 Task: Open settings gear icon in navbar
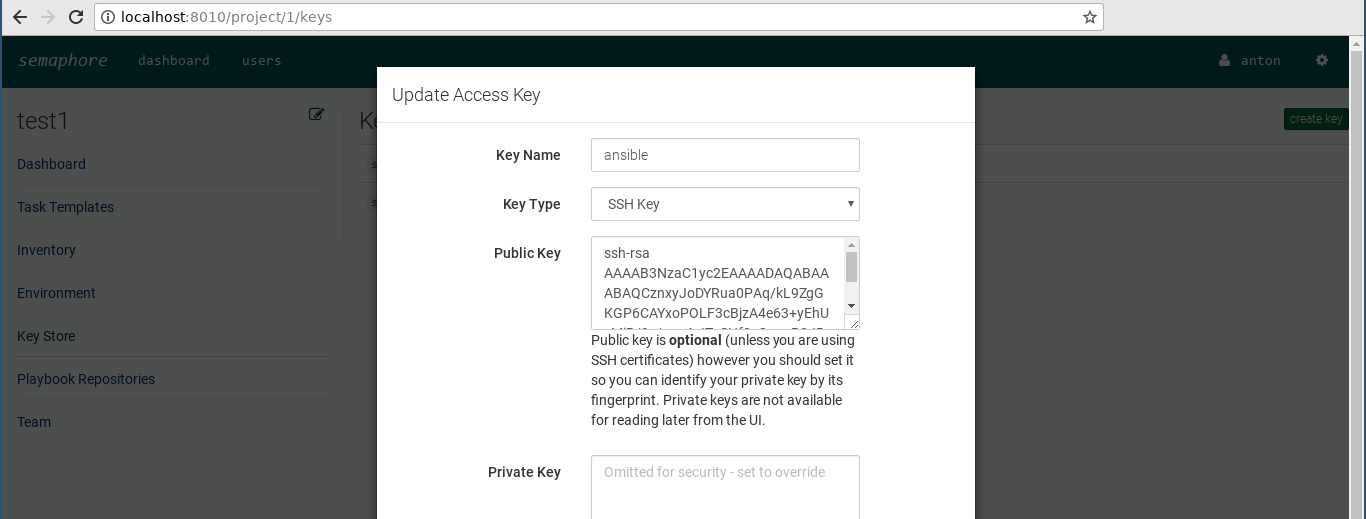(1322, 60)
